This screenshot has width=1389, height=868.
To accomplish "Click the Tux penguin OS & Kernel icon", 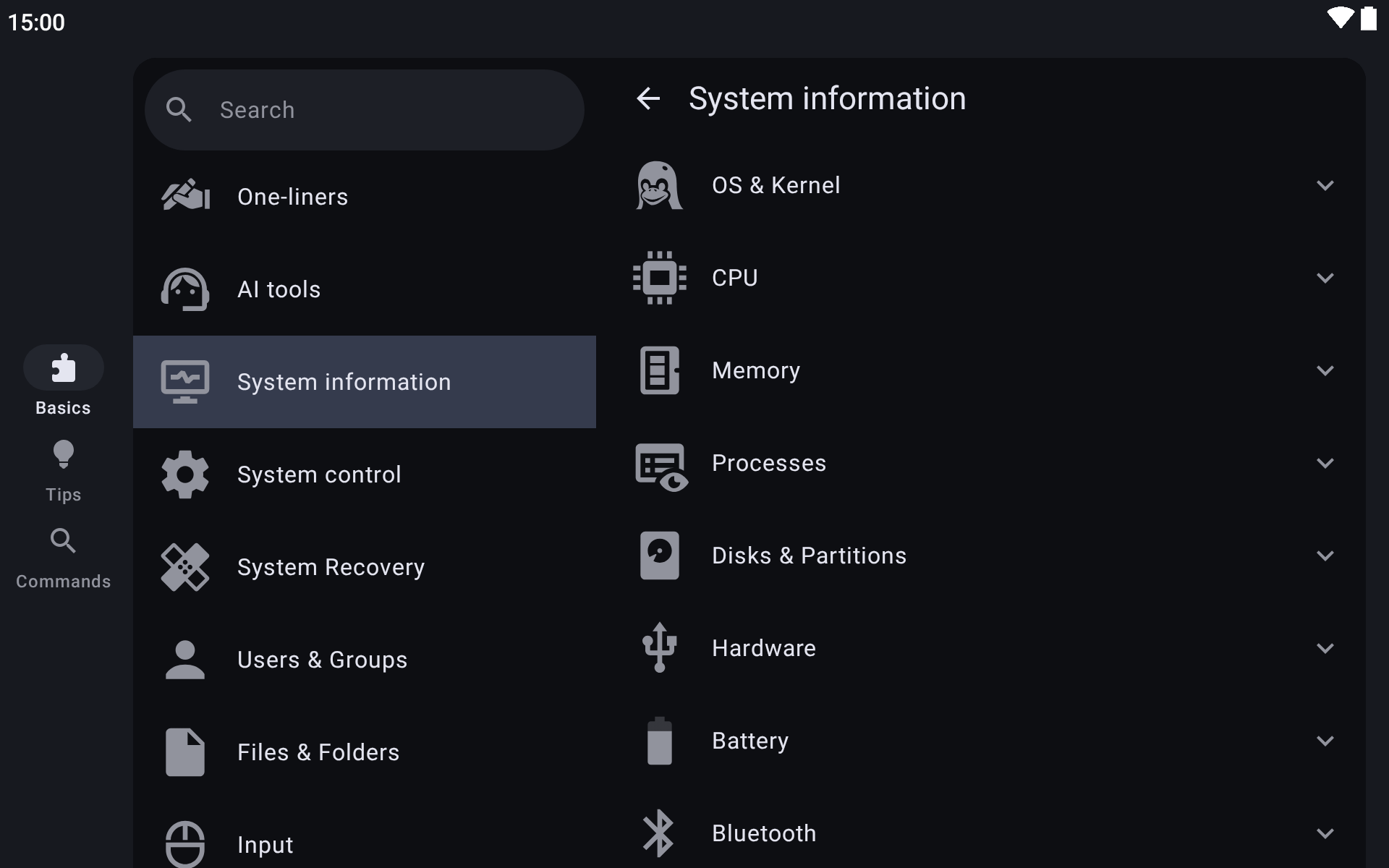I will 659,185.
